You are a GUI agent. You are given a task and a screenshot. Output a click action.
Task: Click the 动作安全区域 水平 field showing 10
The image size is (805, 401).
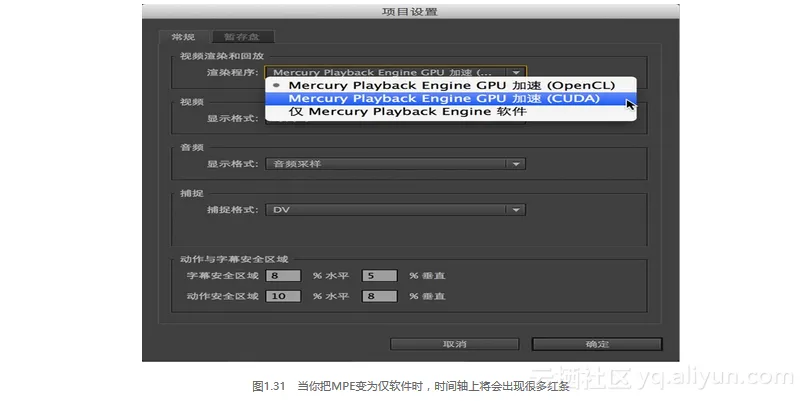[x=283, y=296]
